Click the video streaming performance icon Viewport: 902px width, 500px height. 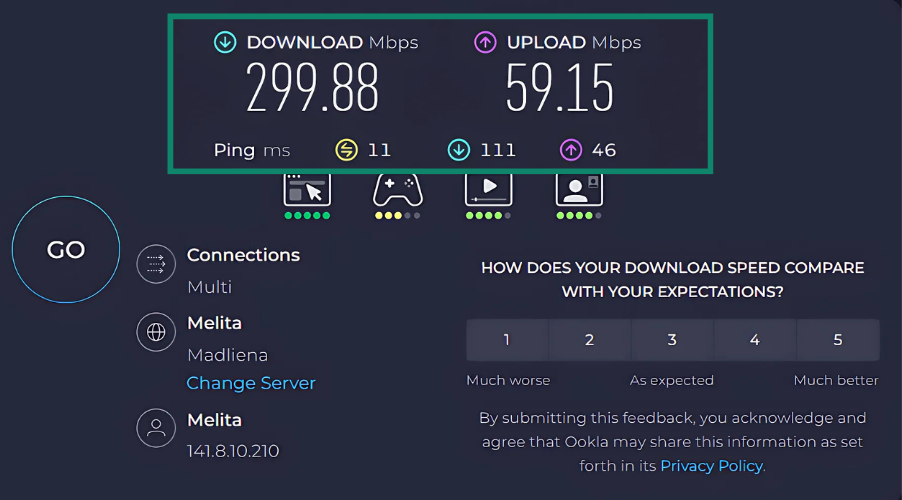pyautogui.click(x=488, y=189)
